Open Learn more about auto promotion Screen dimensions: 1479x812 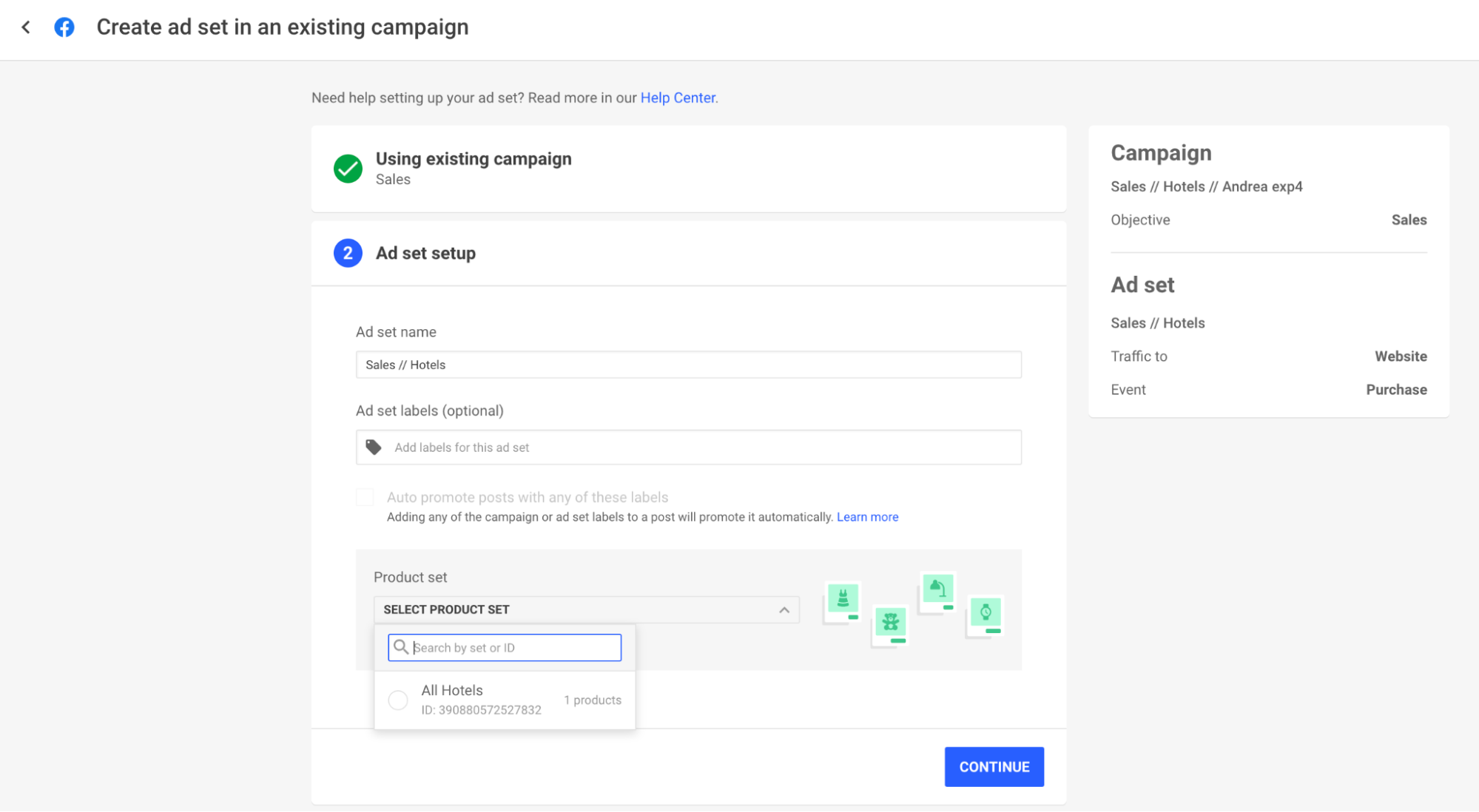pyautogui.click(x=867, y=517)
